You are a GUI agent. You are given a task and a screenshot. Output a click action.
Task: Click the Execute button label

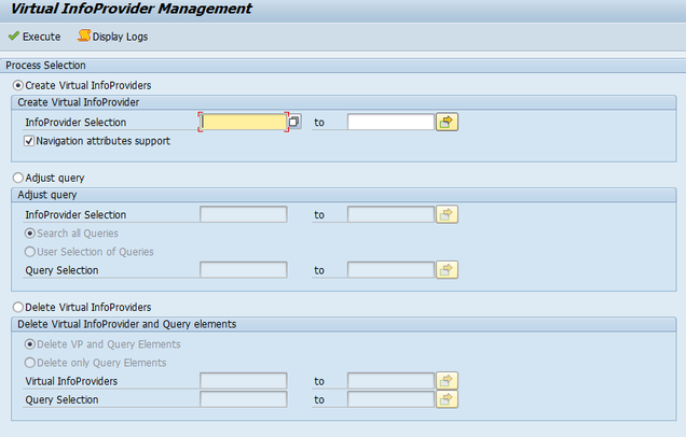[42, 37]
